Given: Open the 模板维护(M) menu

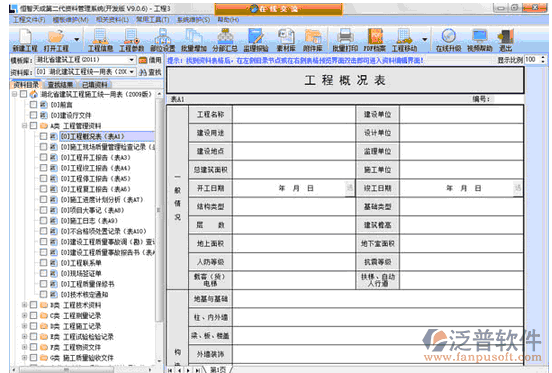Looking at the screenshot, I should coord(70,20).
